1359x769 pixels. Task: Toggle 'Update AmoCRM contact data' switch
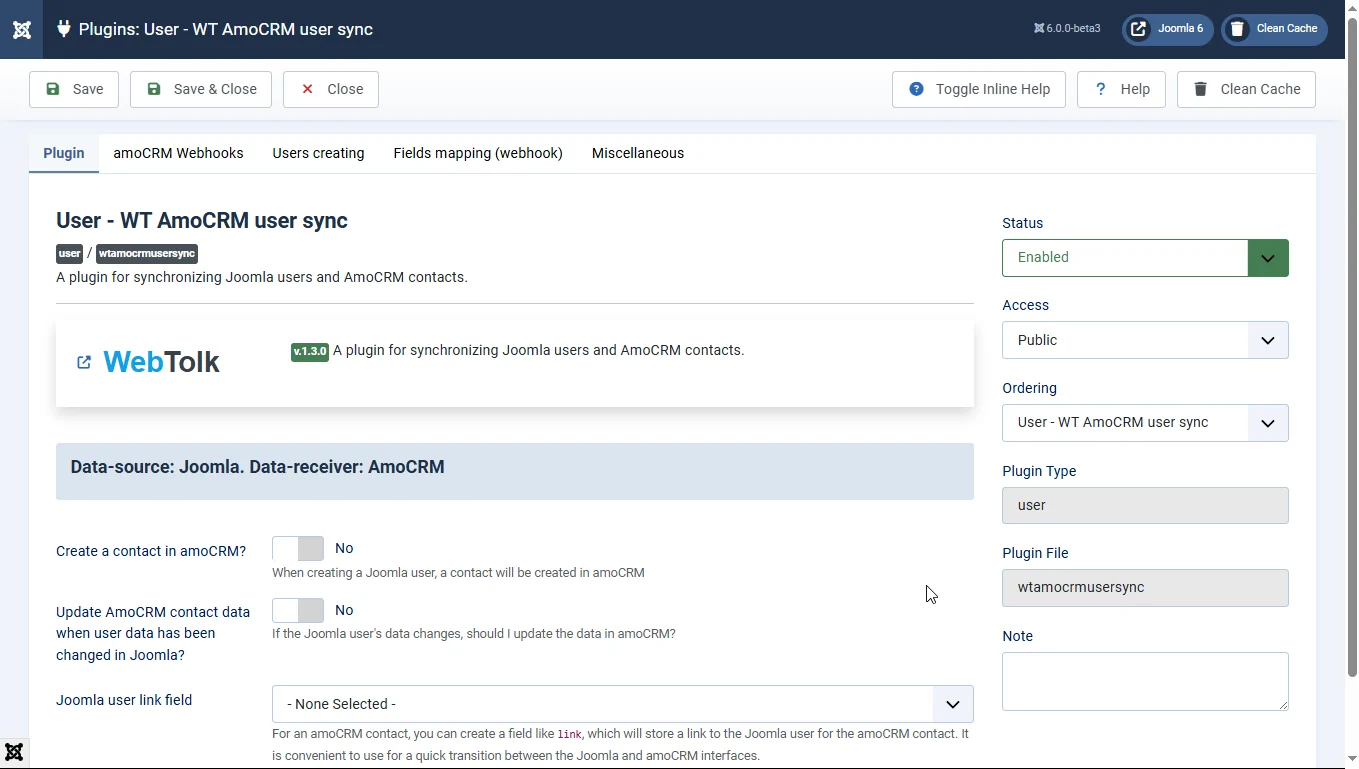[298, 611]
